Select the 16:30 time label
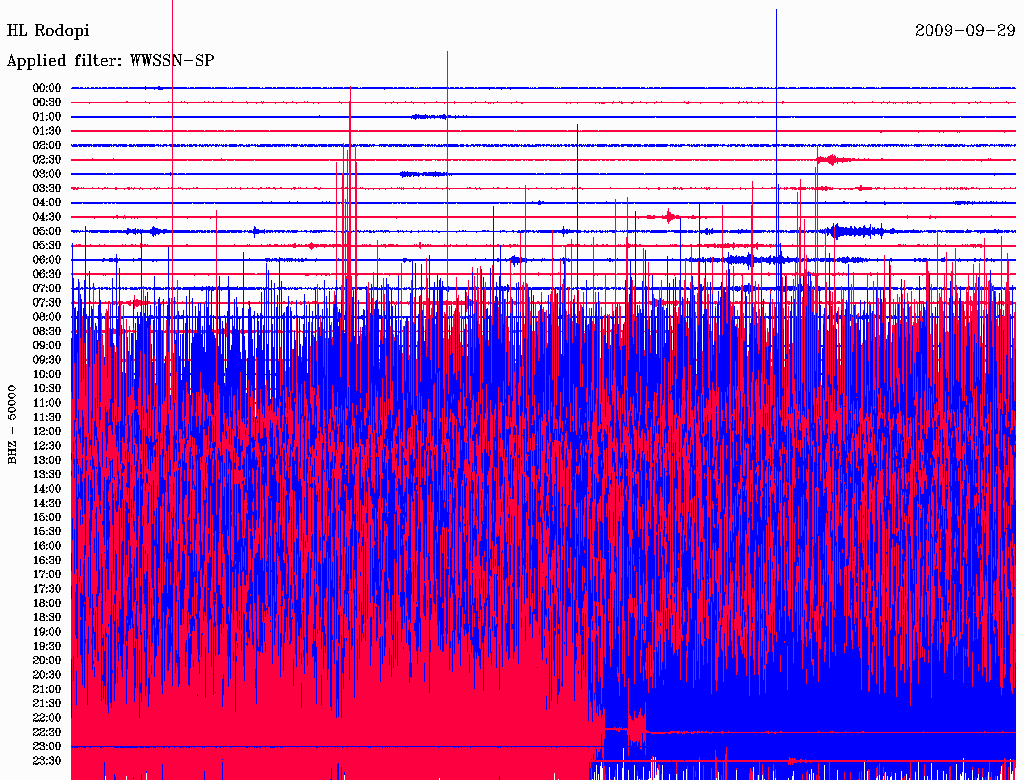The height and width of the screenshot is (780, 1024). [47, 561]
